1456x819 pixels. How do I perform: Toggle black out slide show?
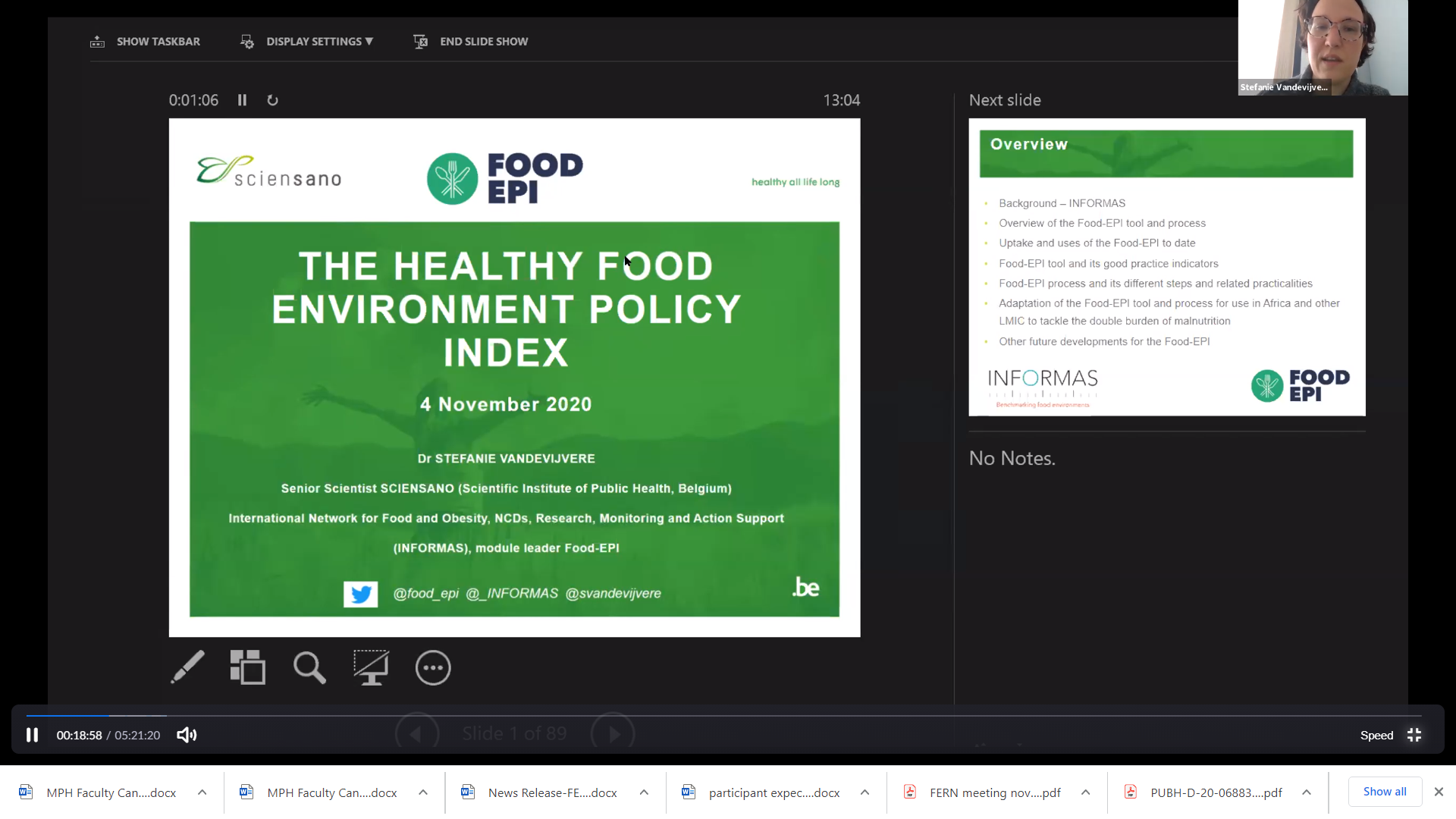coord(371,667)
